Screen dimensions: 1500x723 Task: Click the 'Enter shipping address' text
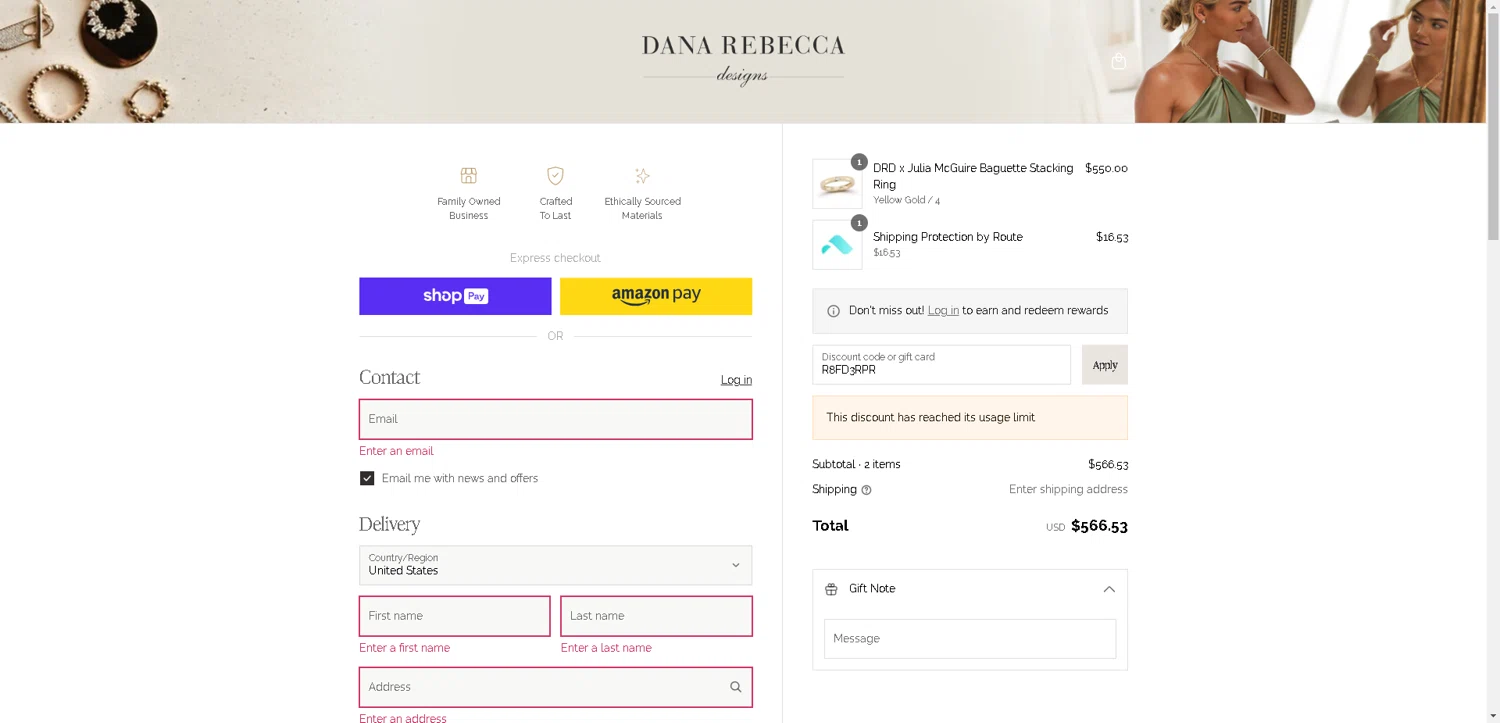(1068, 490)
